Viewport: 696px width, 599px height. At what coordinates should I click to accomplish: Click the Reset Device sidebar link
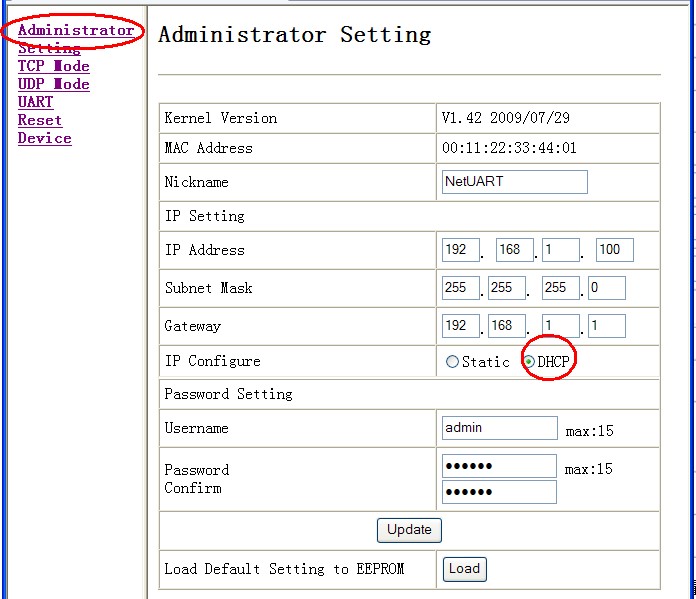(40, 120)
